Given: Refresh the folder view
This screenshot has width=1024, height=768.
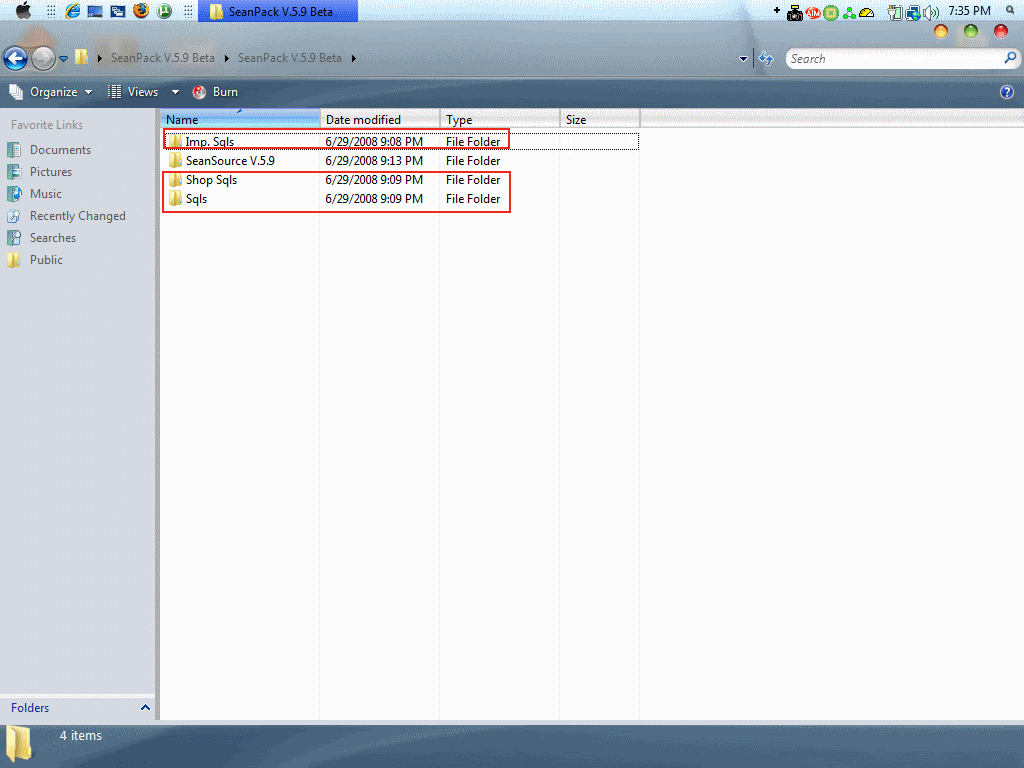Looking at the screenshot, I should click(x=766, y=59).
